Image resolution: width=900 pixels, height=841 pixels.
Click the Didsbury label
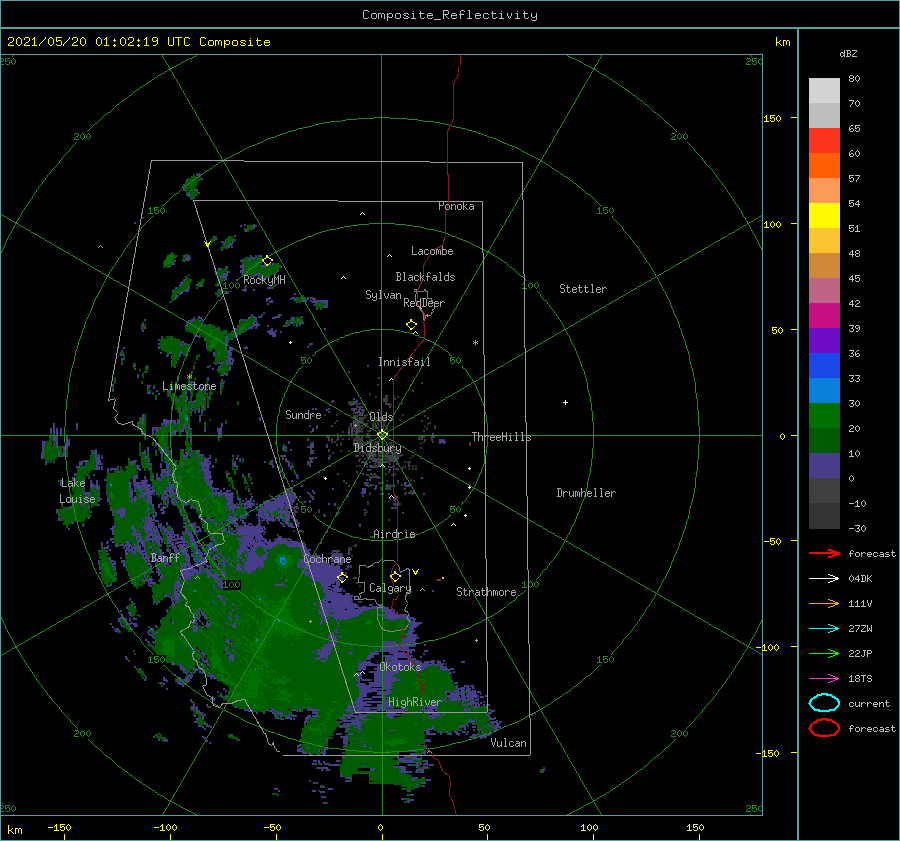pos(378,448)
